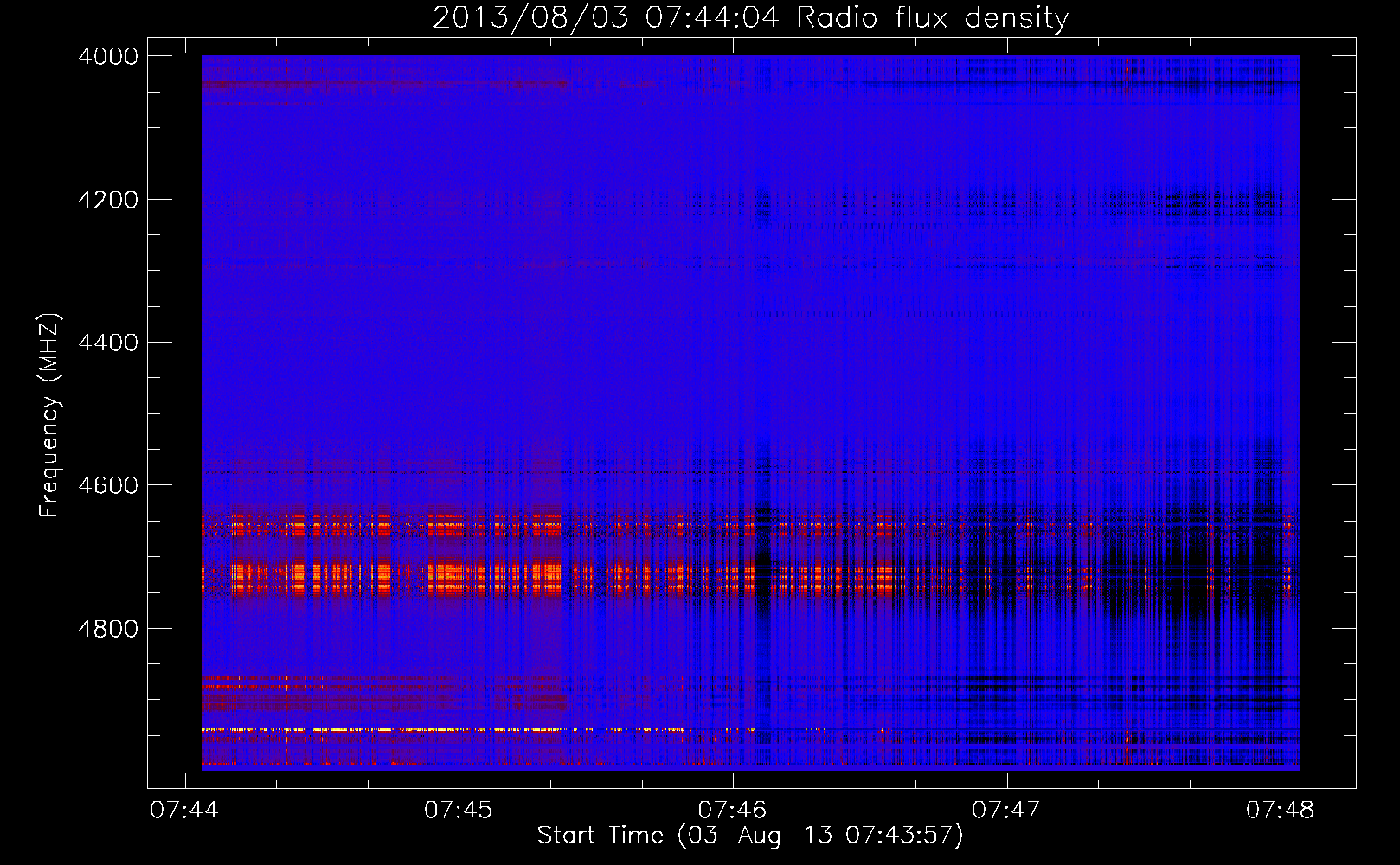Select the 4200 frequency axis label
This screenshot has width=1400, height=865.
pos(108,200)
